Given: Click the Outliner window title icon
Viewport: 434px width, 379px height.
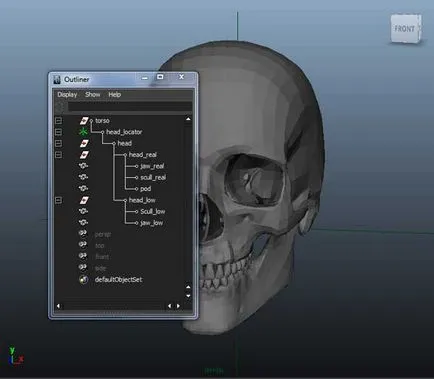Looking at the screenshot, I should [57, 79].
